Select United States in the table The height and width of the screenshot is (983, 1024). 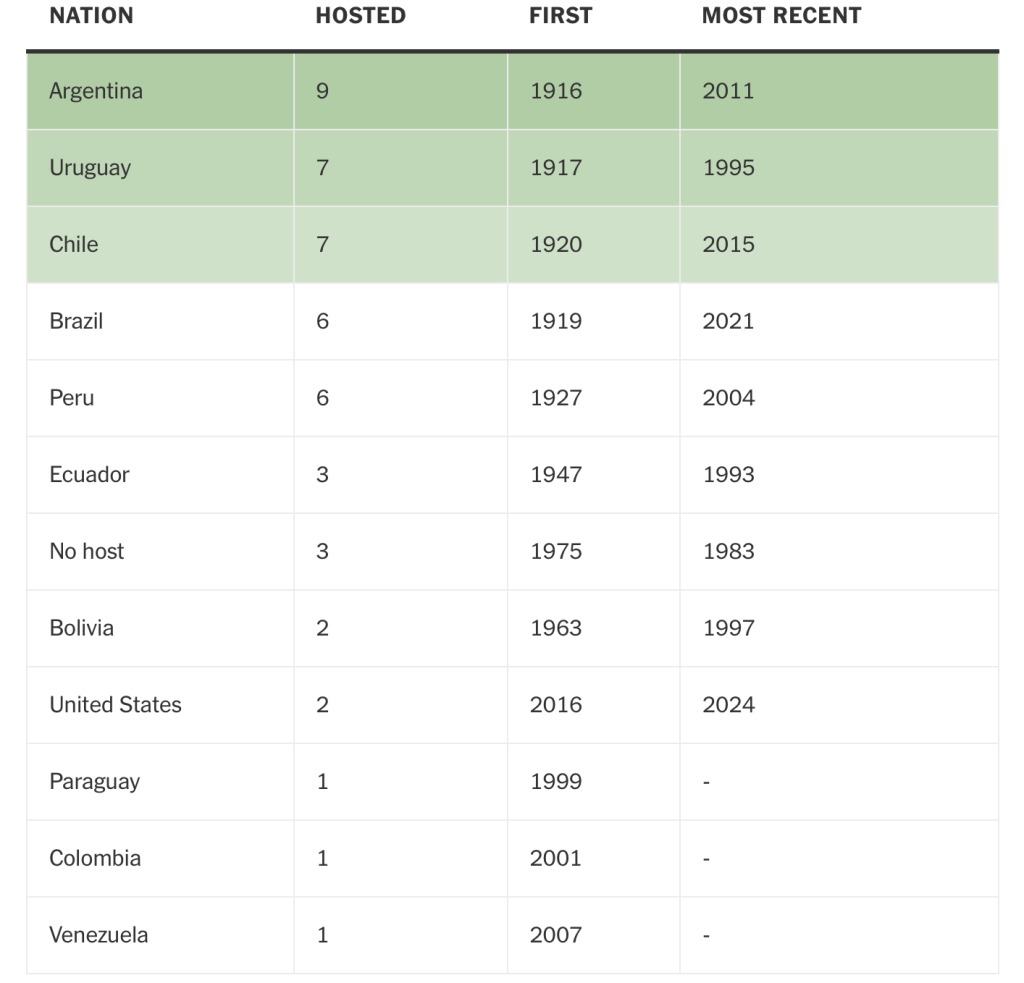point(115,705)
